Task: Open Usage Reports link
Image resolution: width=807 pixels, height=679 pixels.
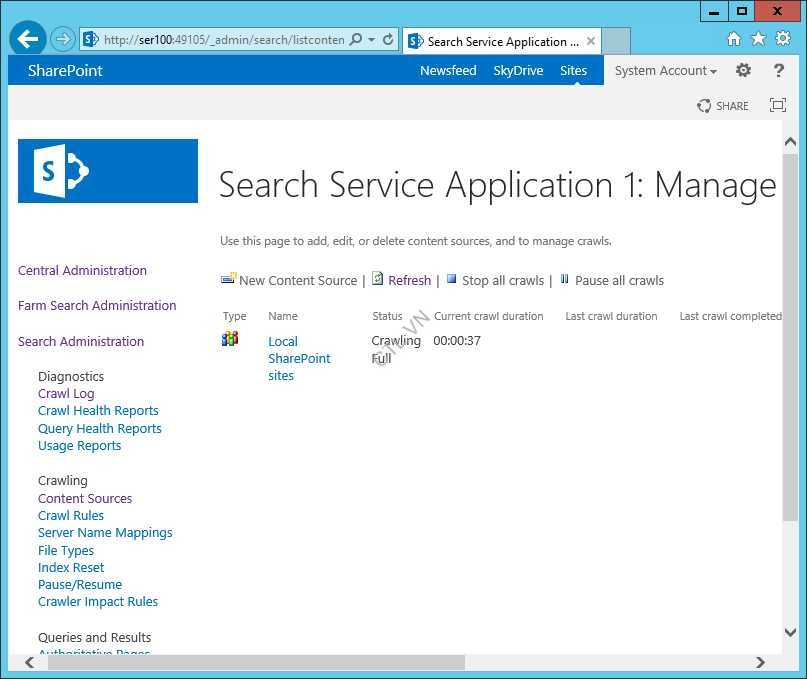Action: point(79,446)
